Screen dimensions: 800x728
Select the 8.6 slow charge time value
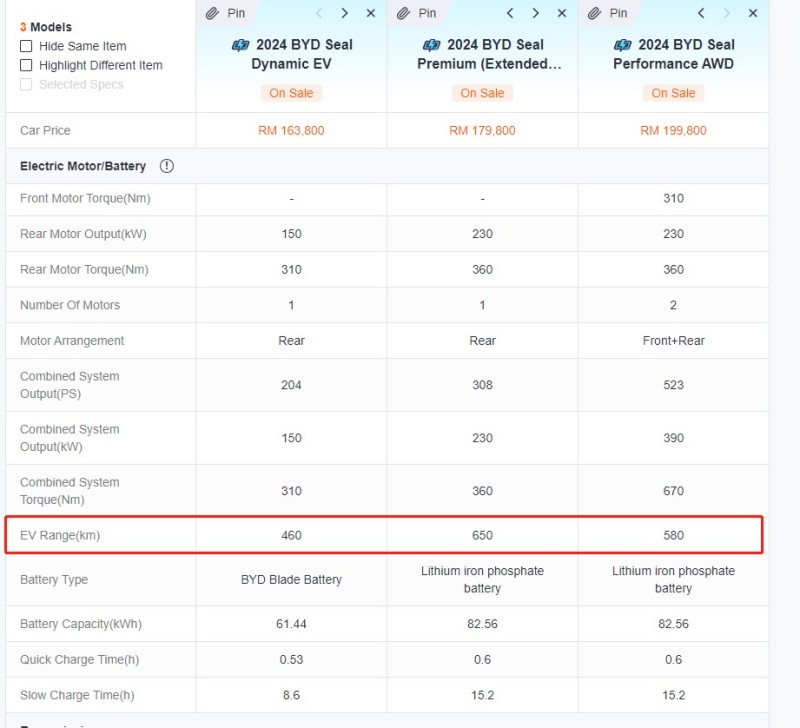[291, 695]
